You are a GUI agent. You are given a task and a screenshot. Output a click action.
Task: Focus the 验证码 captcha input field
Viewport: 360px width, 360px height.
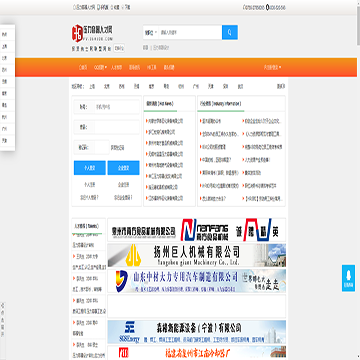[102, 147]
